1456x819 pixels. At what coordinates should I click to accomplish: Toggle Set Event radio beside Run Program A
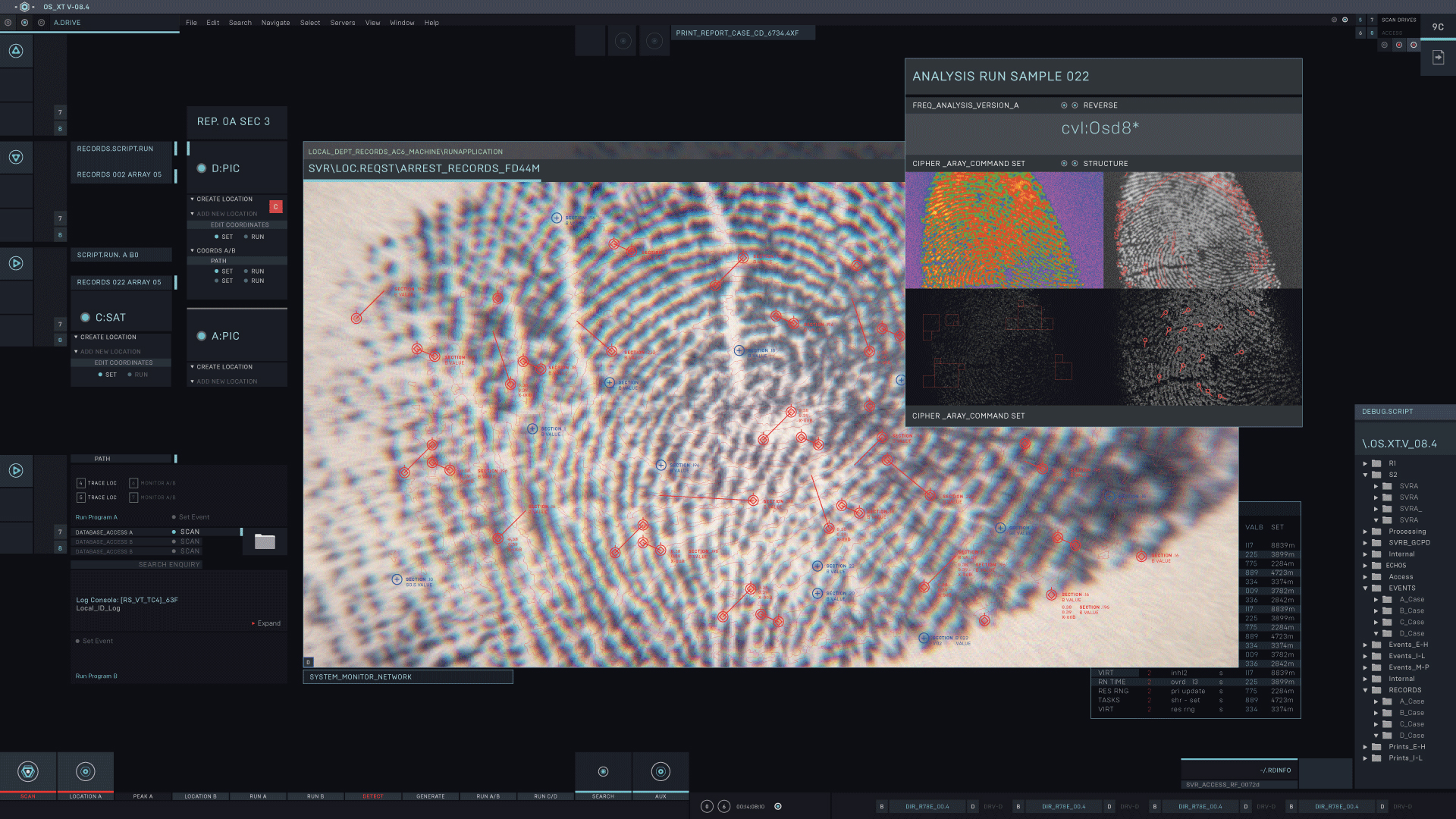click(x=174, y=517)
